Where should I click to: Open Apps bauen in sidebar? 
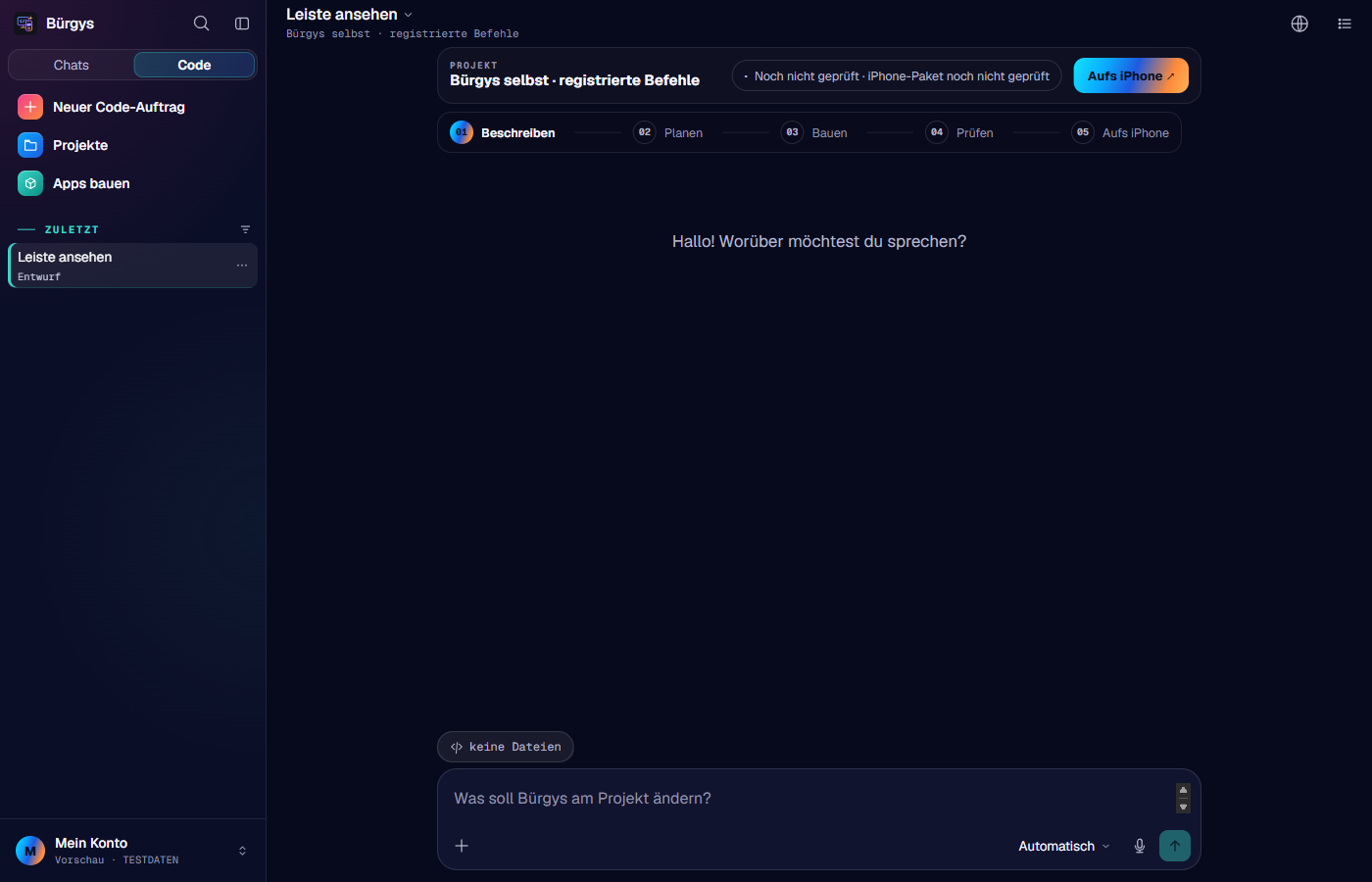(x=132, y=183)
